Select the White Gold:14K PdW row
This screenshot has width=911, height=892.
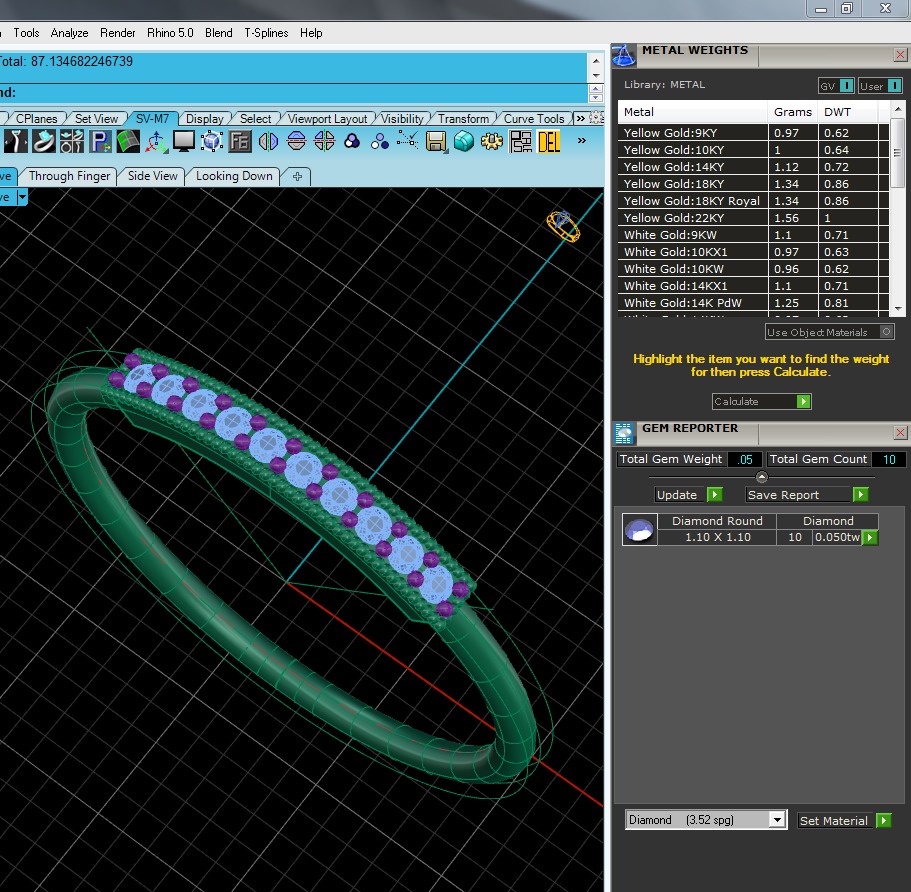752,303
